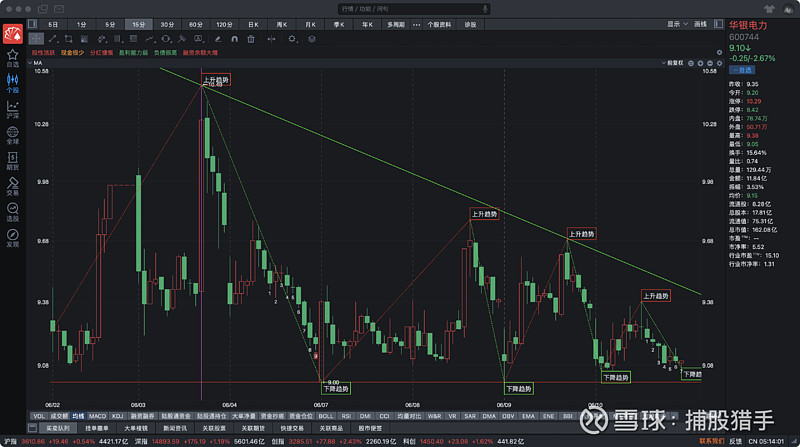Image resolution: width=800 pixels, height=447 pixels.
Task: Click the horizontal adjust tool icon
Action: coord(271,39)
